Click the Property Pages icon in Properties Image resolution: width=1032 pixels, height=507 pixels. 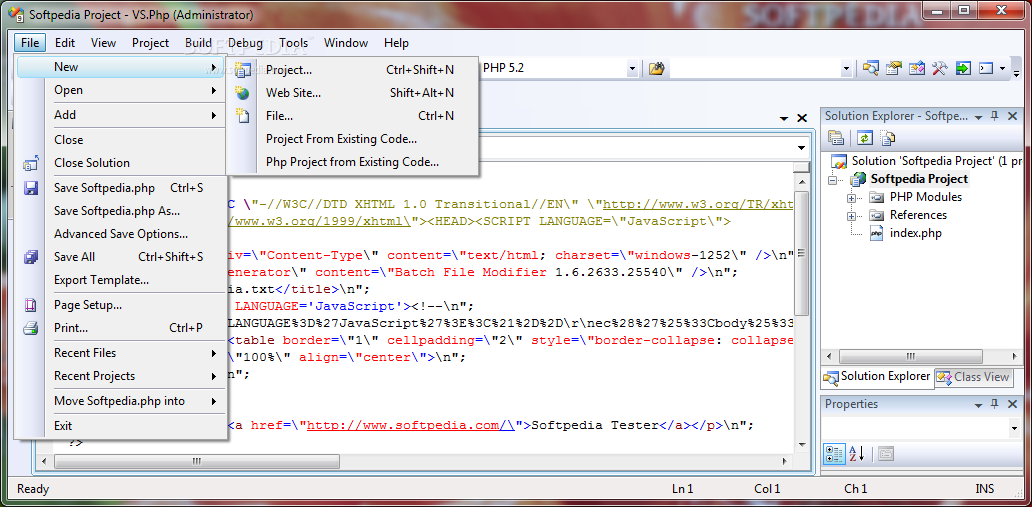click(885, 454)
